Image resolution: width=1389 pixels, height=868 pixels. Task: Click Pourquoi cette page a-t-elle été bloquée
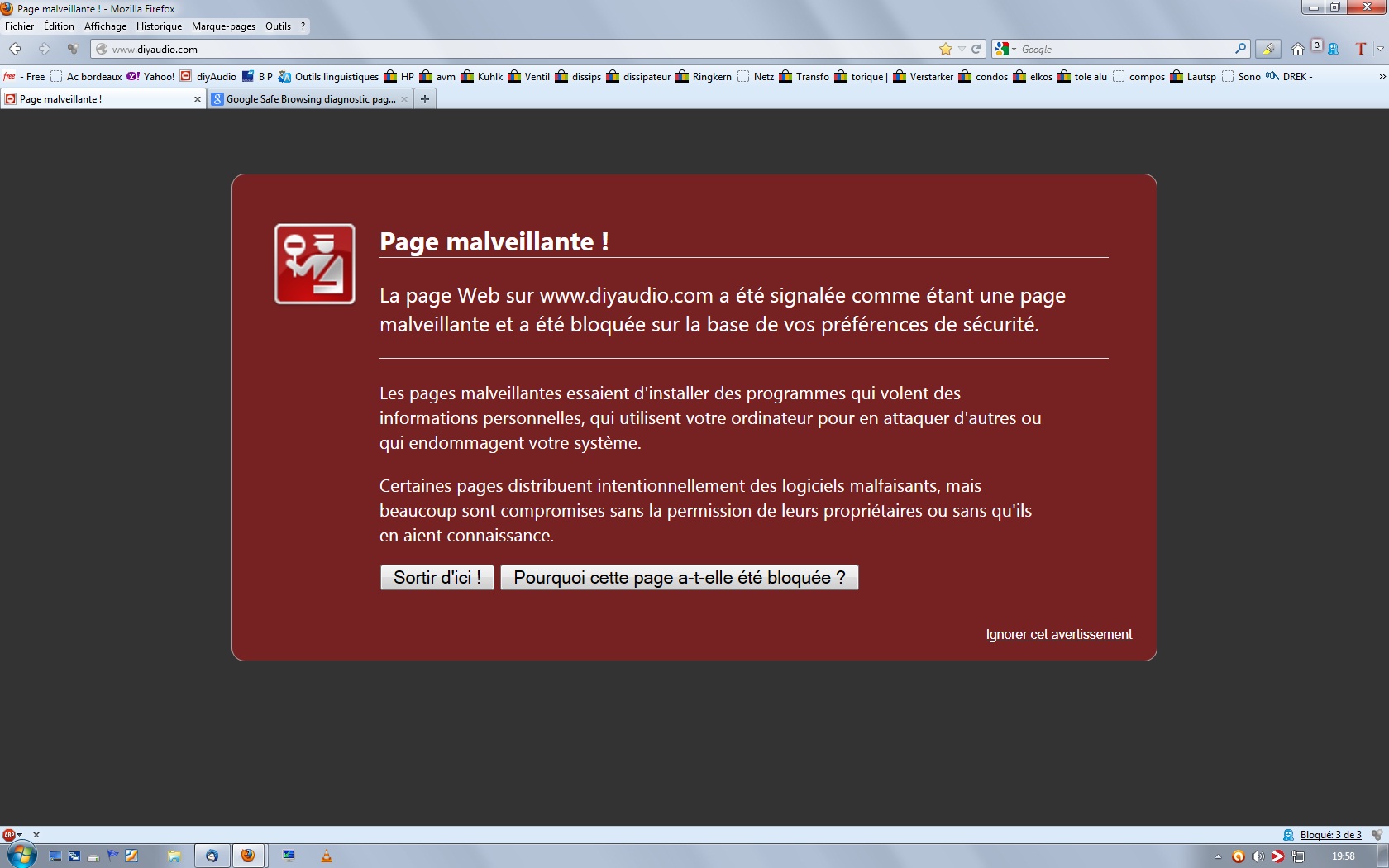pyautogui.click(x=680, y=577)
